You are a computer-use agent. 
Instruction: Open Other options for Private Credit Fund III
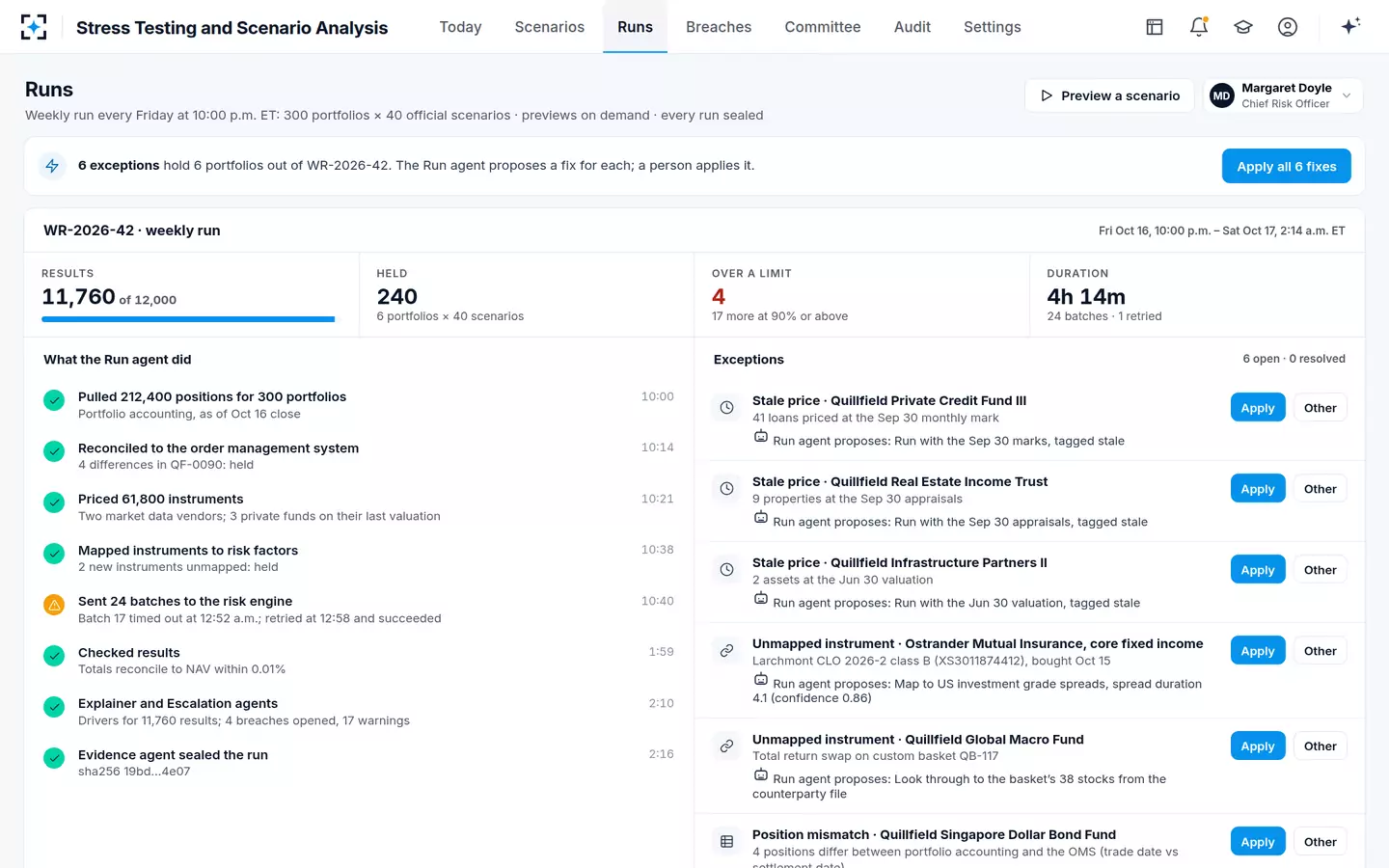(x=1320, y=408)
